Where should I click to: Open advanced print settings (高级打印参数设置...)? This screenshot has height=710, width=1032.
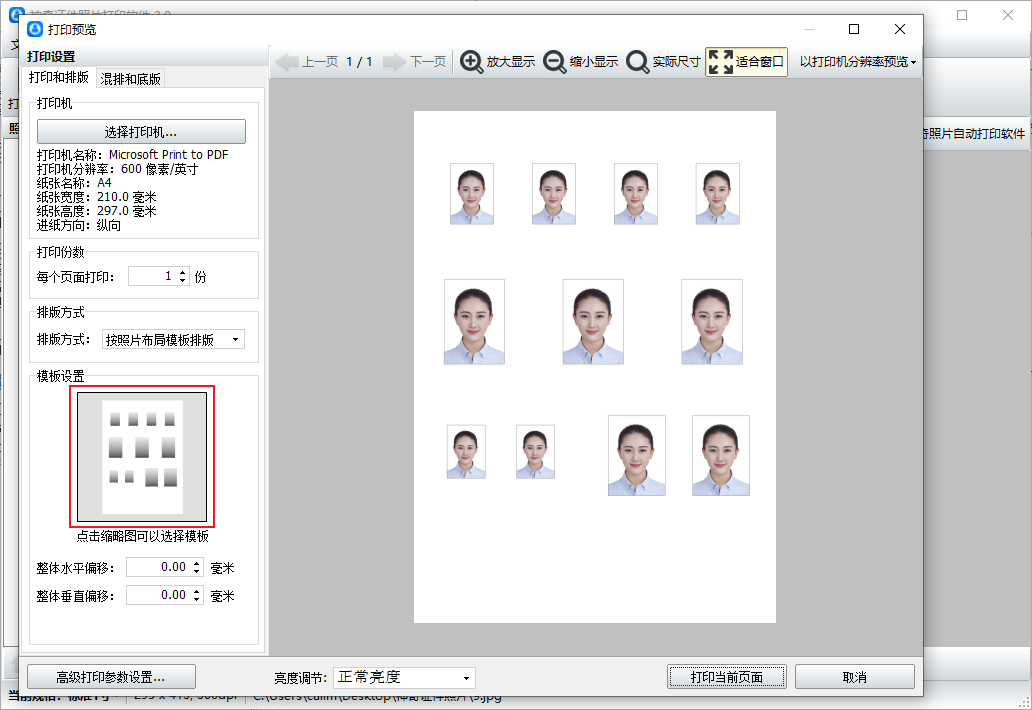111,677
